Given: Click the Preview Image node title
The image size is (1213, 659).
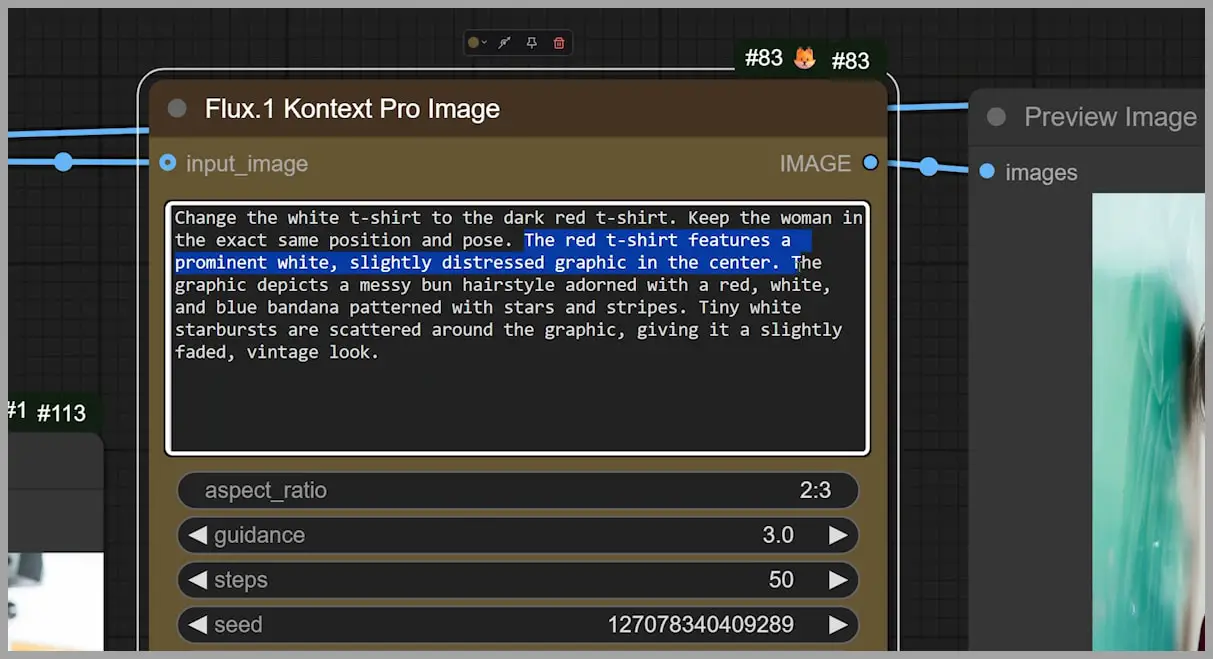Looking at the screenshot, I should (1110, 117).
